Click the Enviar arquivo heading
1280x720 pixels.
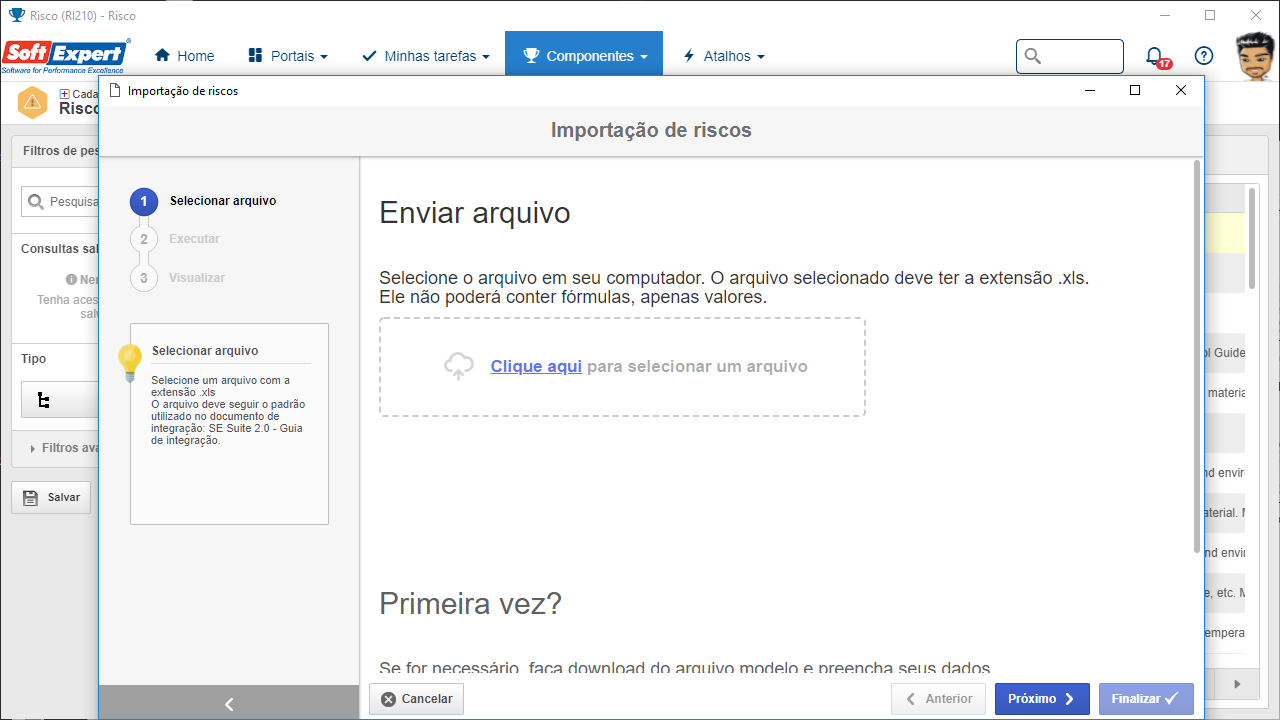pos(475,213)
